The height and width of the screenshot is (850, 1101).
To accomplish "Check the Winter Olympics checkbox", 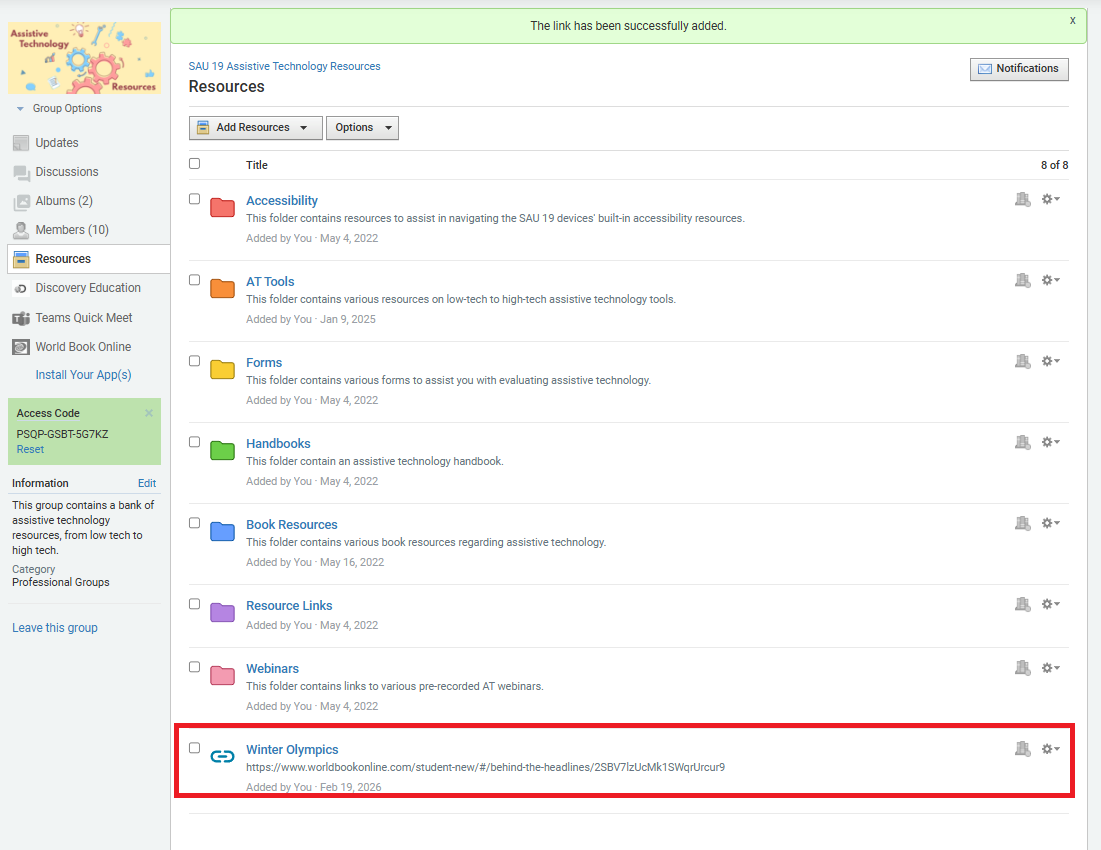I will pos(195,748).
